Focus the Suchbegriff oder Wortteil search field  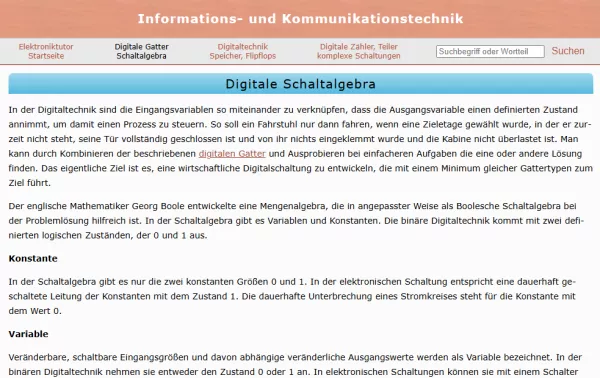click(x=490, y=51)
